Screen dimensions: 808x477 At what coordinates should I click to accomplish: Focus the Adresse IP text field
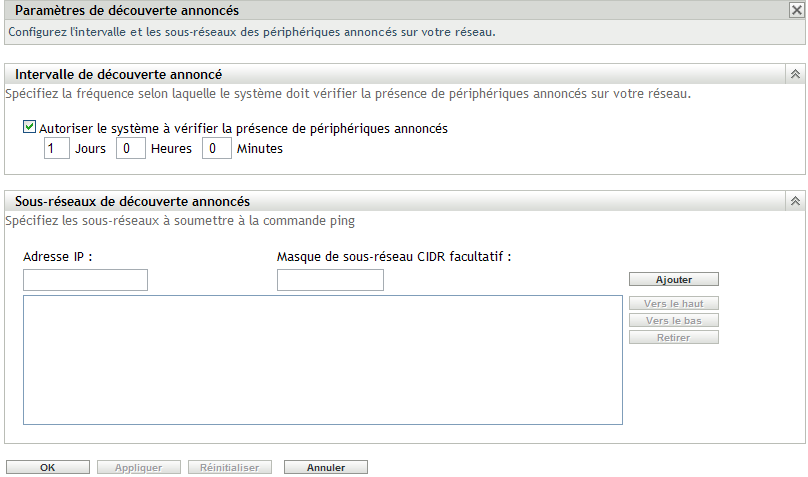pos(85,280)
